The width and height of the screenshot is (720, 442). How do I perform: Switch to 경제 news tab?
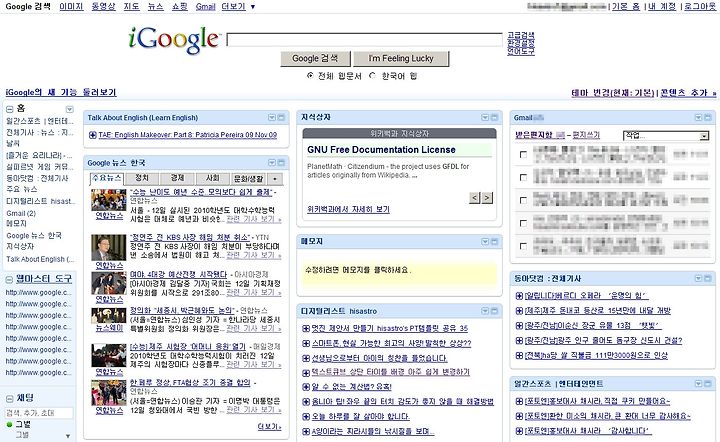(177, 179)
